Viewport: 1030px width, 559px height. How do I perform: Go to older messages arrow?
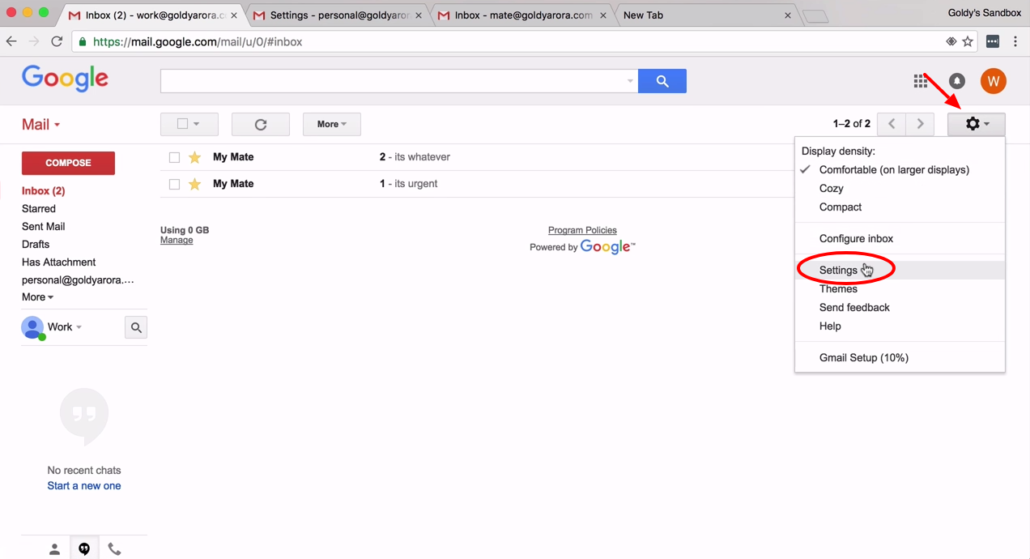[920, 123]
